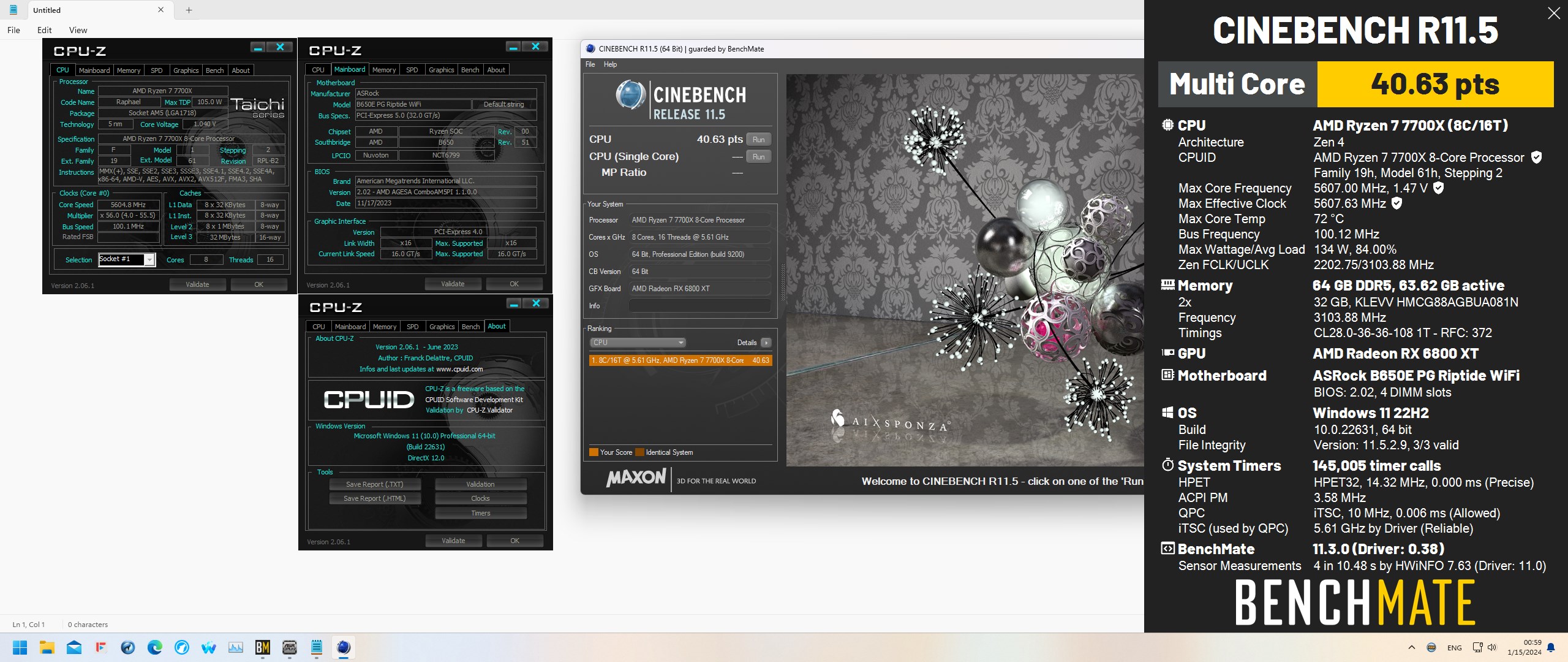Open the www.cpuid.com link
Screen dimensions: 1568x662
(459, 369)
